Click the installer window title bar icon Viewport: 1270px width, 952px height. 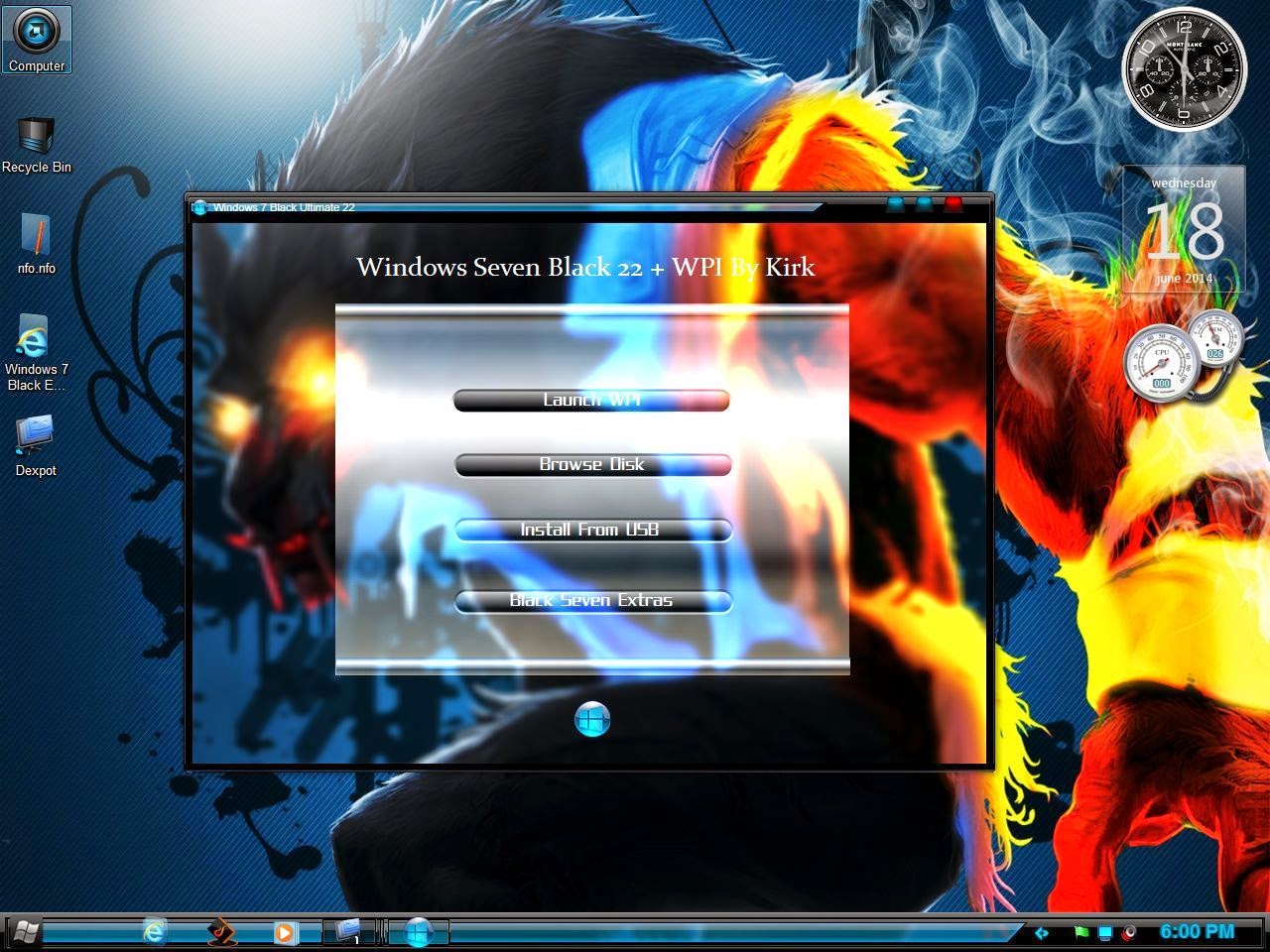[199, 207]
